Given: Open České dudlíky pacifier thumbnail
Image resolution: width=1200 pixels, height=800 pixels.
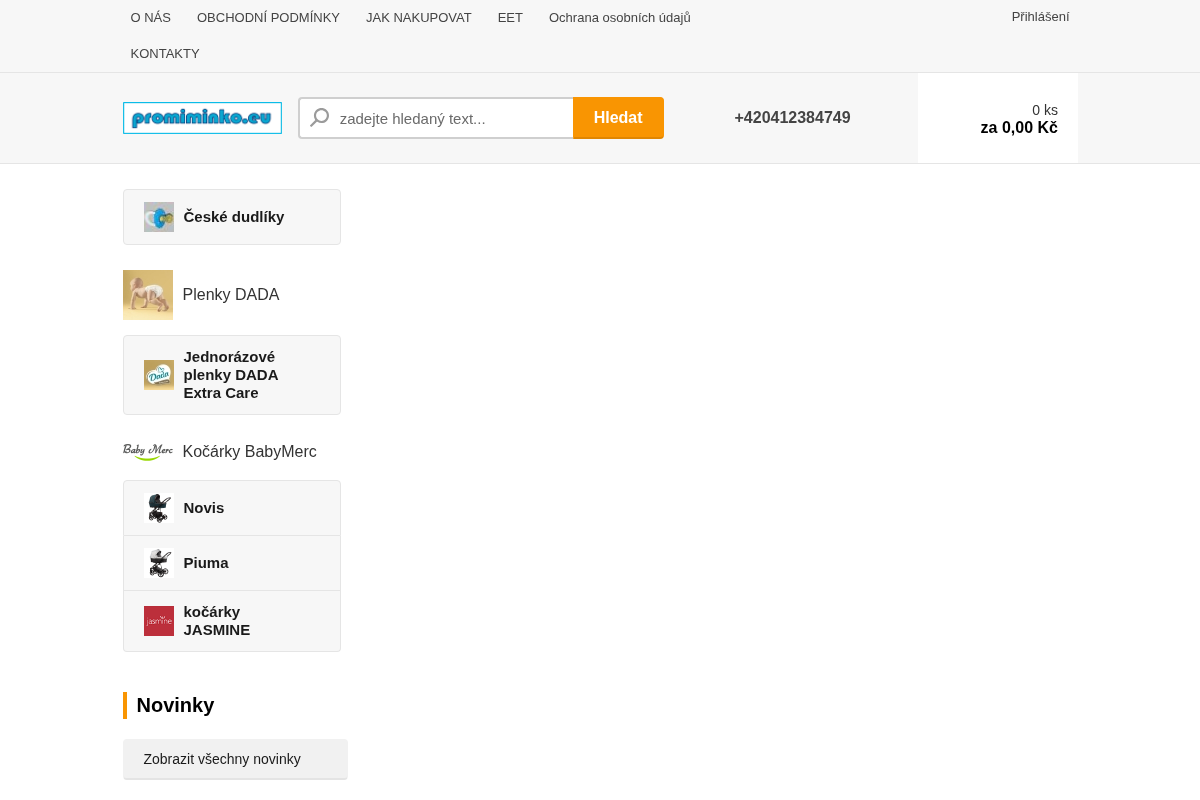Looking at the screenshot, I should (159, 217).
